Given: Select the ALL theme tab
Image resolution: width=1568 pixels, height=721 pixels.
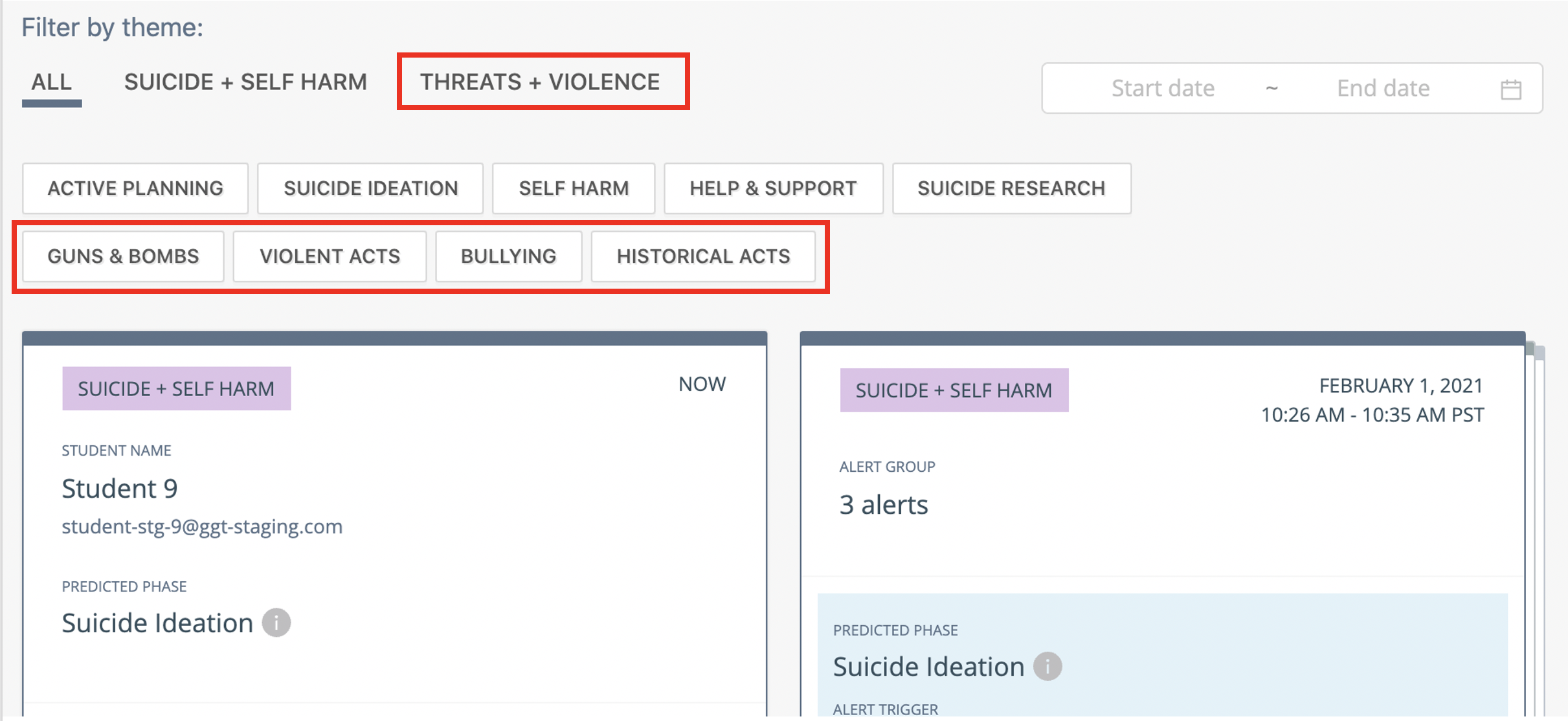Looking at the screenshot, I should (52, 82).
